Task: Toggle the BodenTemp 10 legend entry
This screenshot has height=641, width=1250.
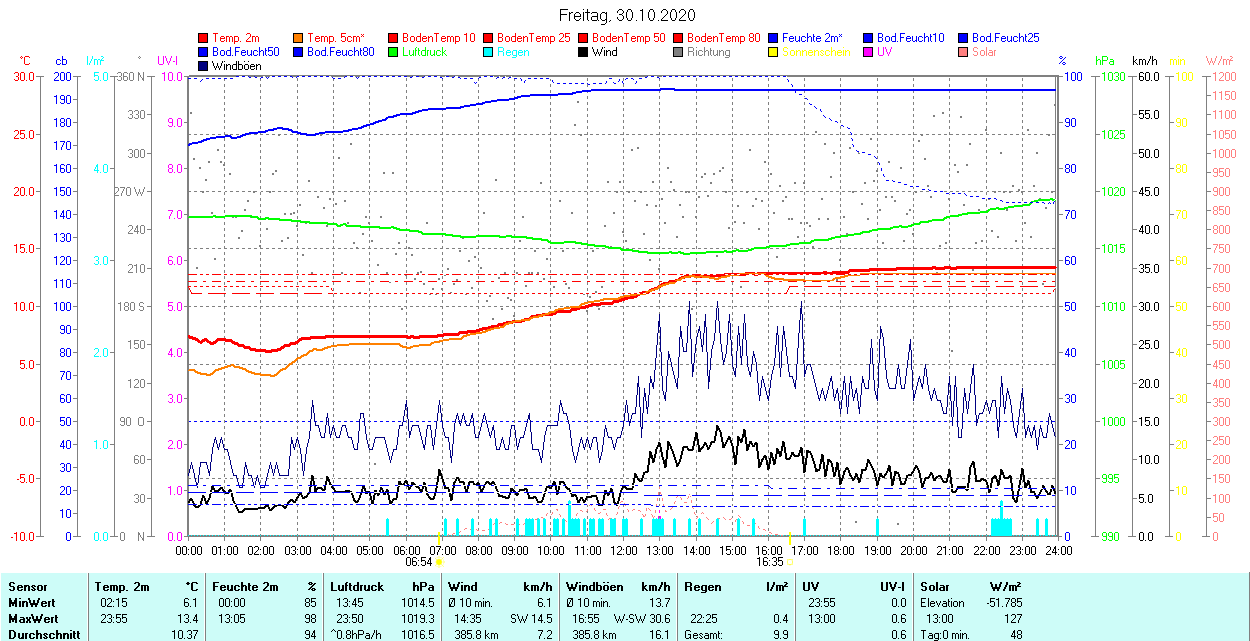Action: 439,38
